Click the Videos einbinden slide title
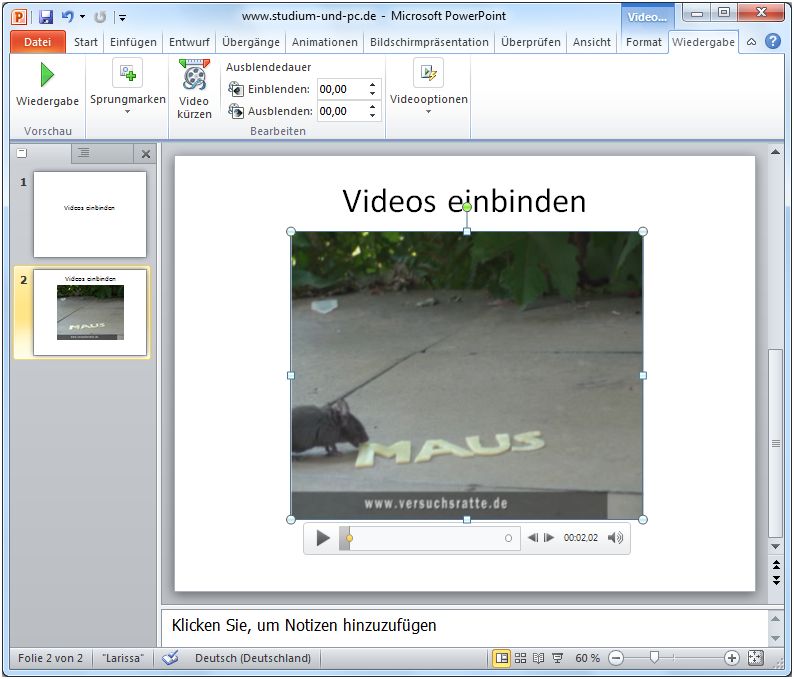Image resolution: width=794 pixels, height=679 pixels. (x=464, y=201)
